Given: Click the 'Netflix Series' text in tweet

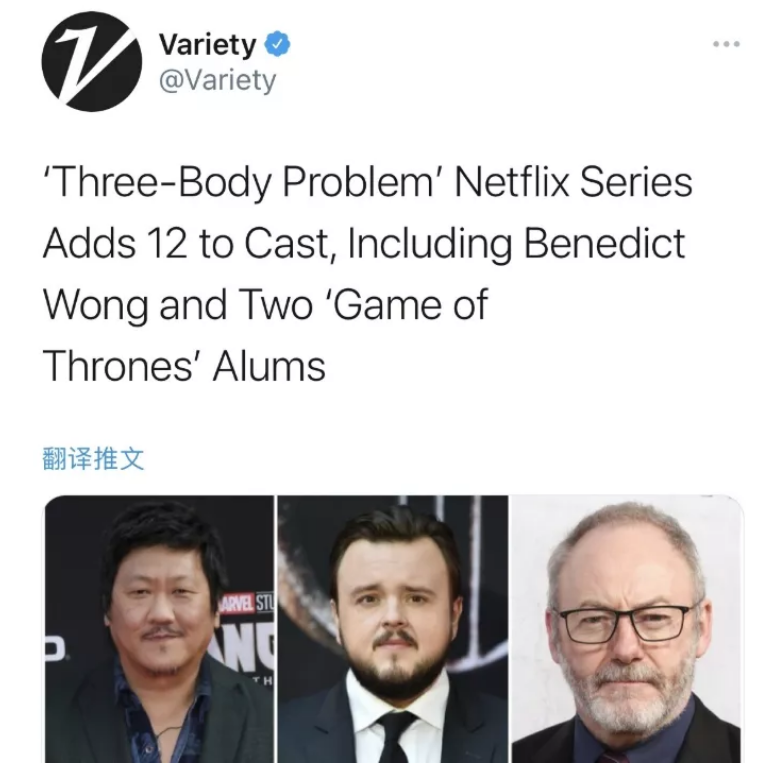Looking at the screenshot, I should click(573, 182).
